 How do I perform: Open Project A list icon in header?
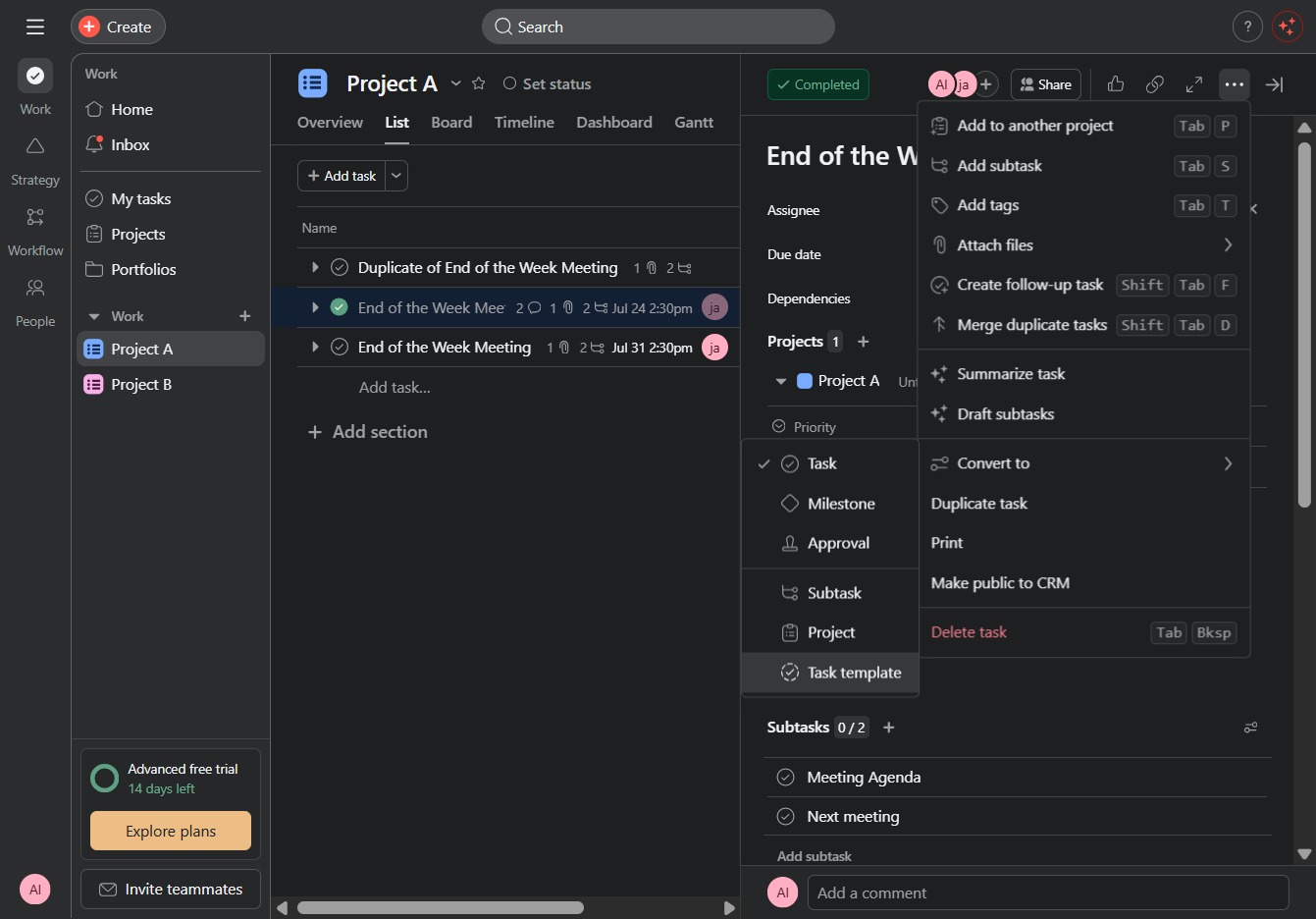pos(313,83)
